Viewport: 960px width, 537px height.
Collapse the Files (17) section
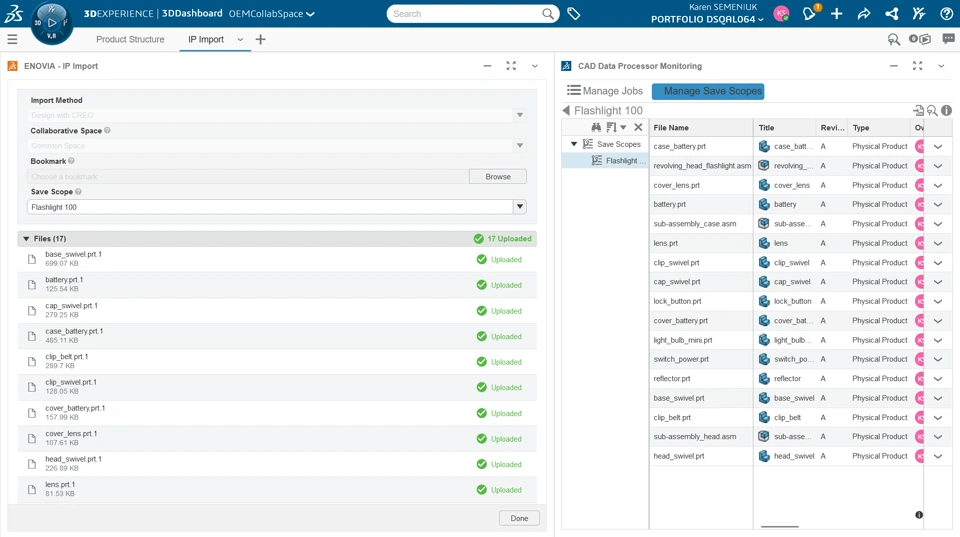tap(26, 239)
